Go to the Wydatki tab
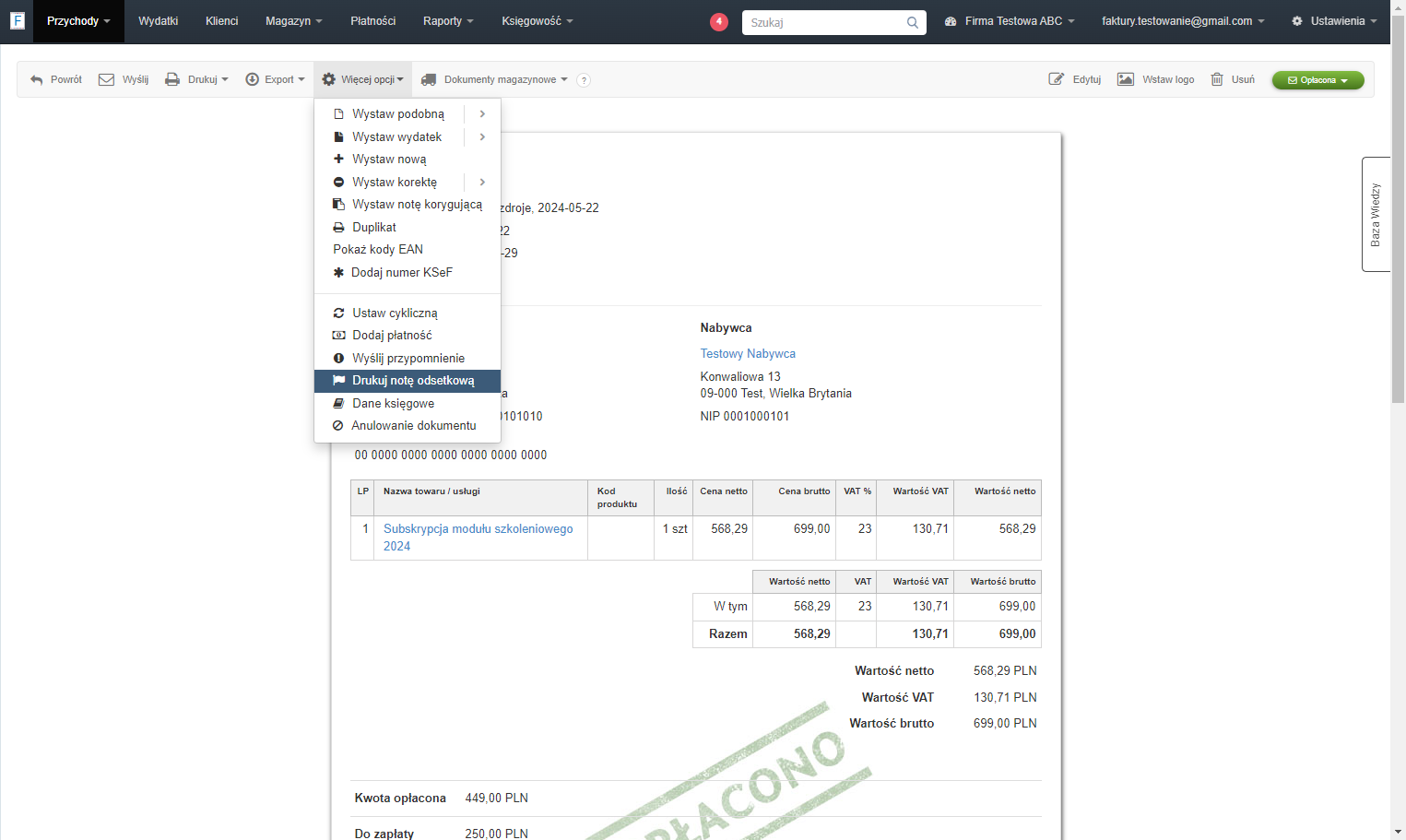This screenshot has width=1406, height=840. 159,21
